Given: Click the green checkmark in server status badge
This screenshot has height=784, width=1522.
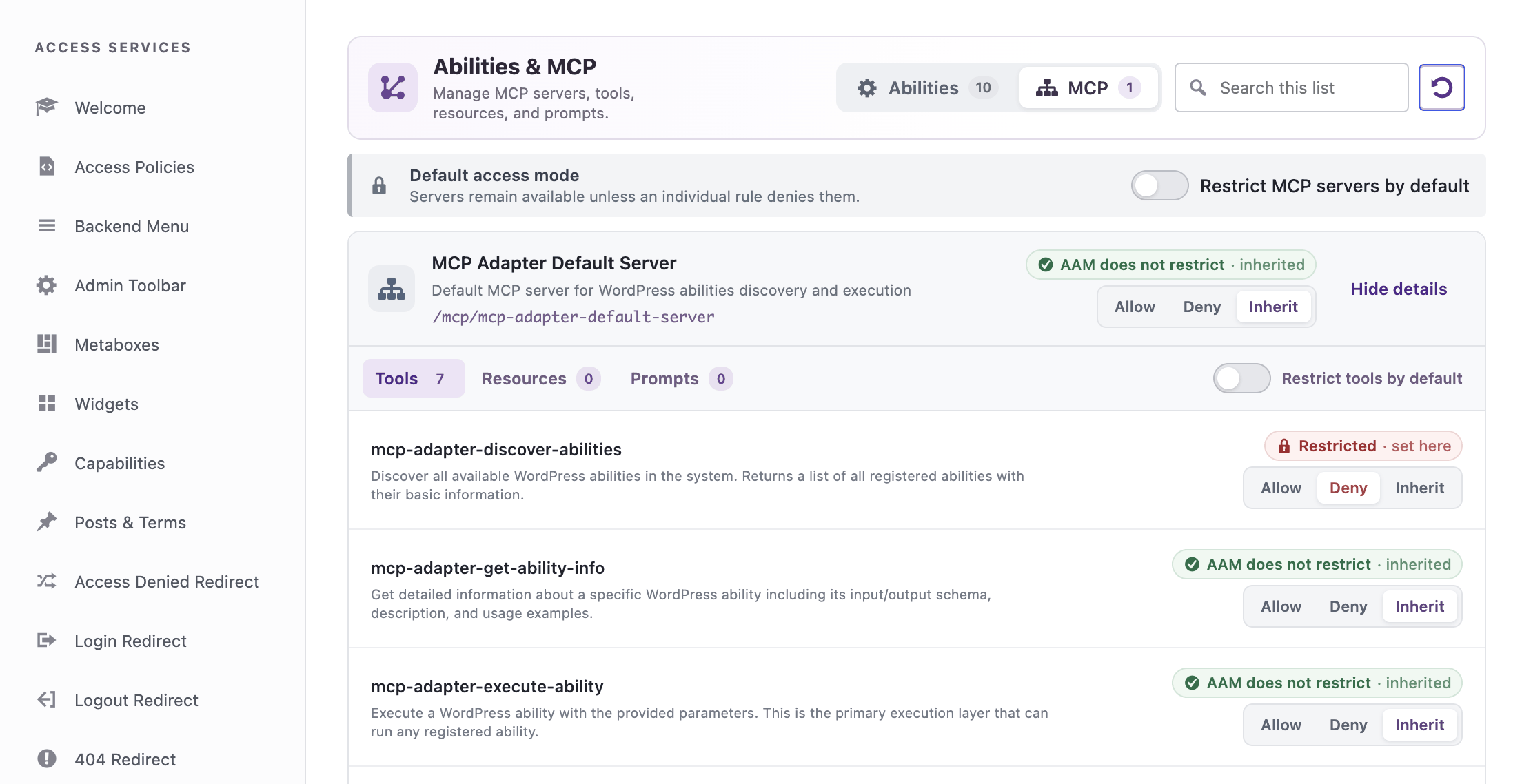Looking at the screenshot, I should point(1046,265).
